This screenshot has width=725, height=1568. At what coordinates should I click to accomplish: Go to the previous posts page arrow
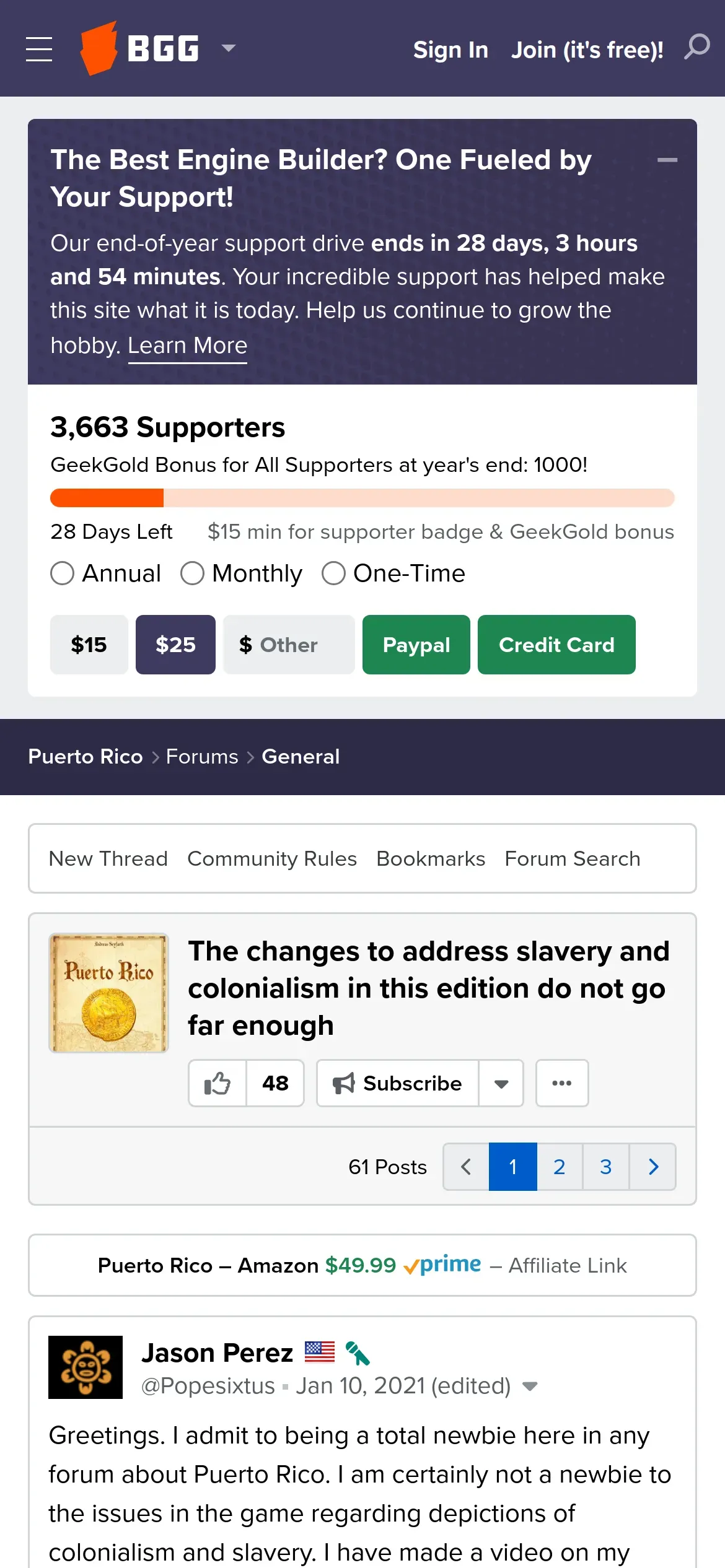tap(466, 1167)
